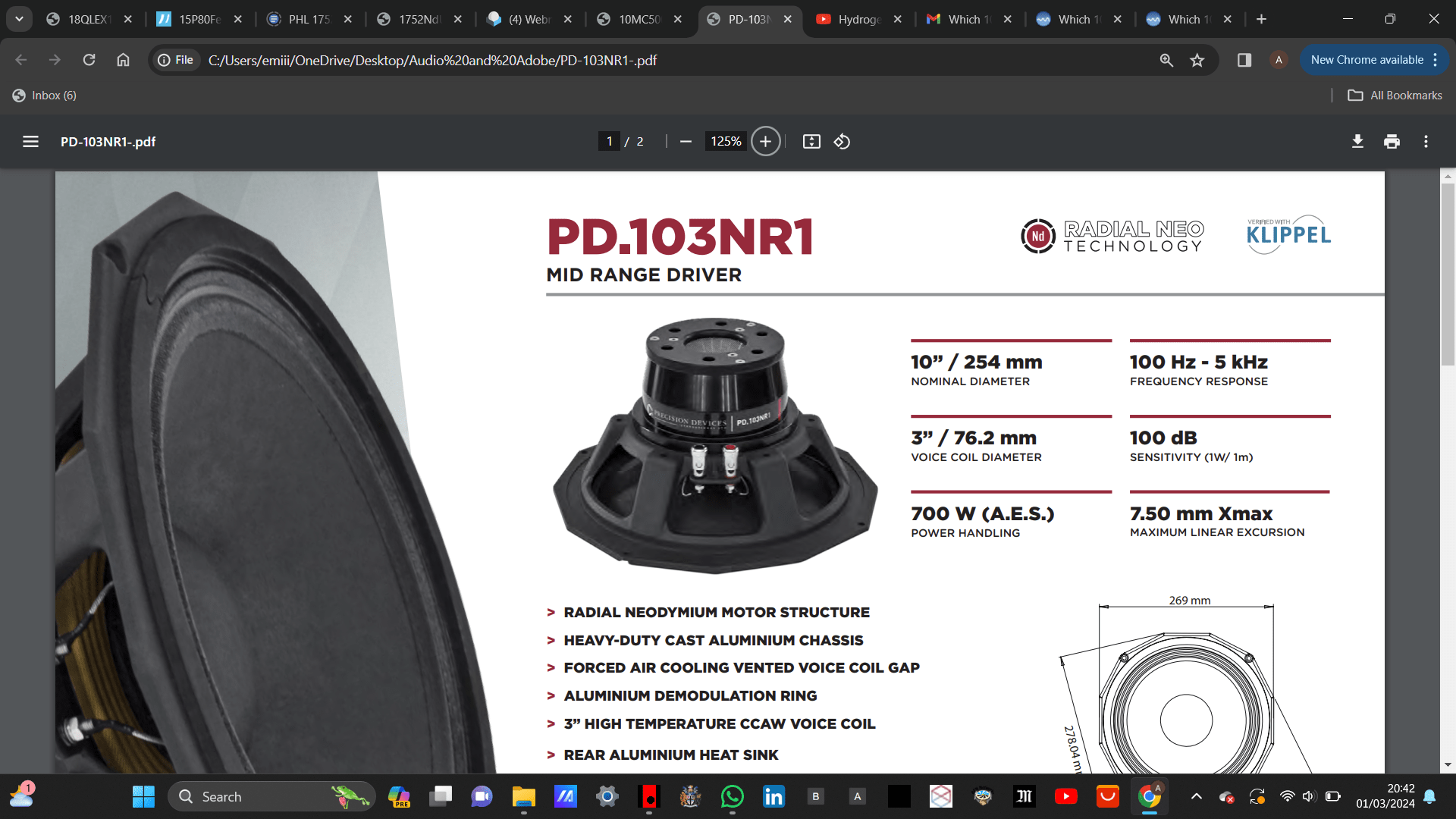Image resolution: width=1456 pixels, height=819 pixels.
Task: Close the Hydroge tab
Action: point(898,19)
